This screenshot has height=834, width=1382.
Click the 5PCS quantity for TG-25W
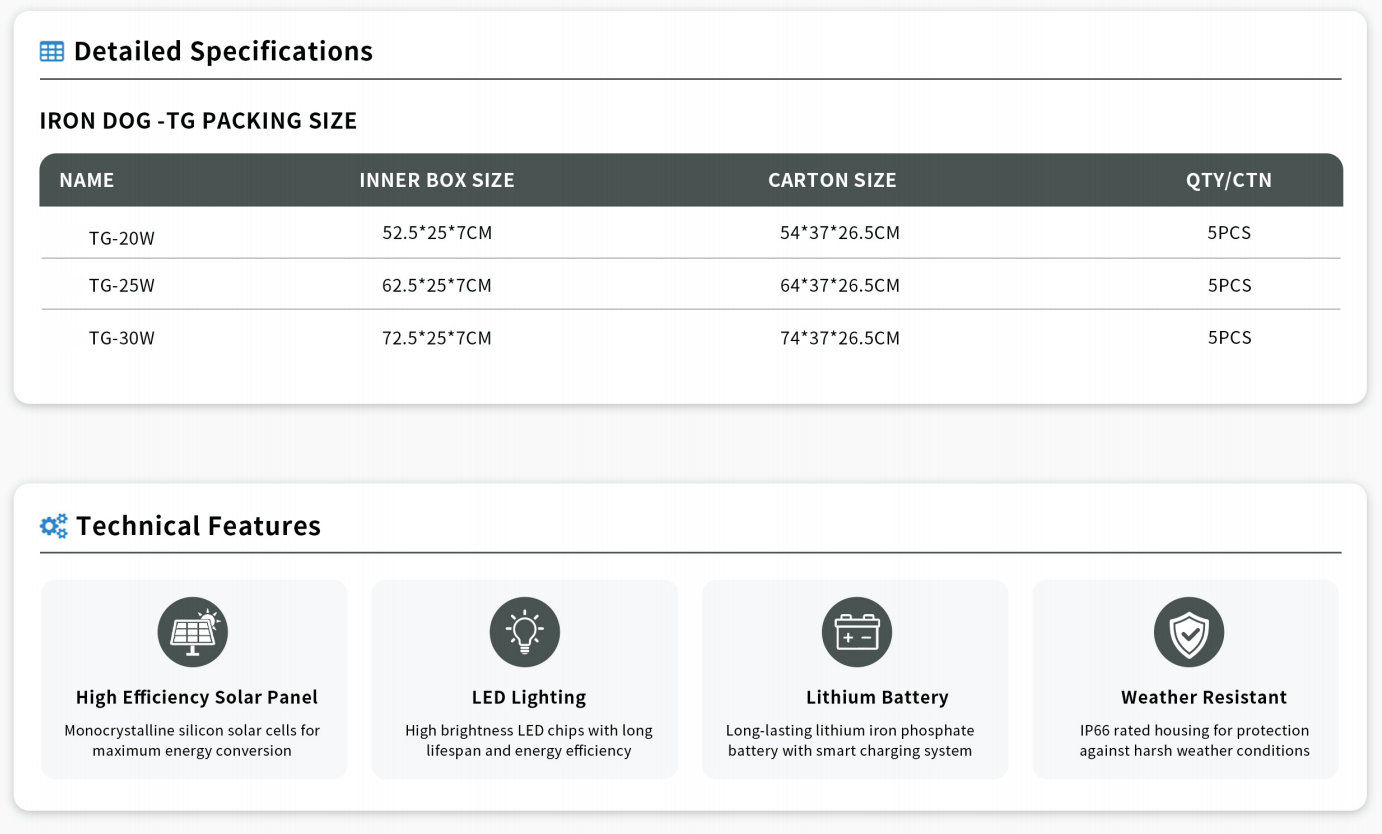[1229, 285]
